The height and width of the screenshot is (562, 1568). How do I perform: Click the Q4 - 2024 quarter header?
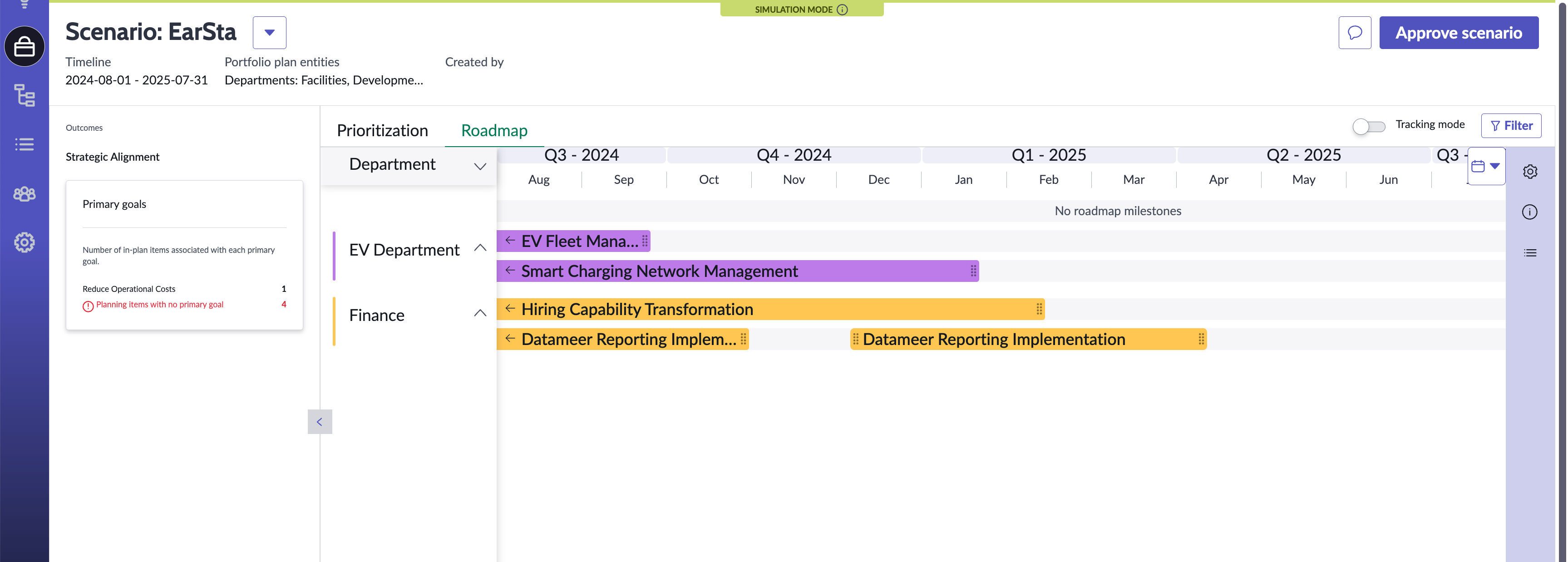pos(794,155)
